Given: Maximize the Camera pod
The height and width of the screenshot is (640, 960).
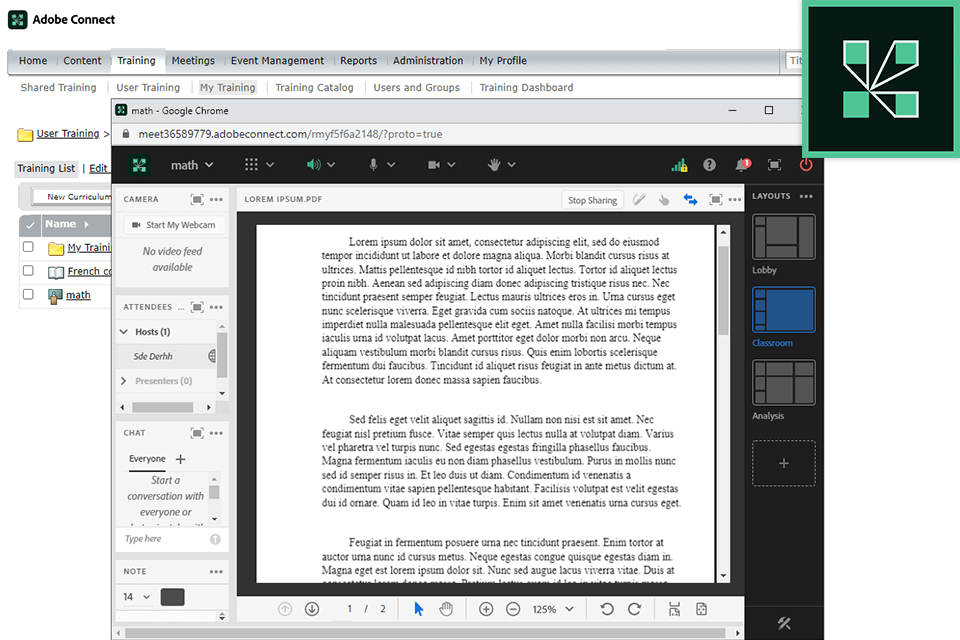Looking at the screenshot, I should 197,200.
